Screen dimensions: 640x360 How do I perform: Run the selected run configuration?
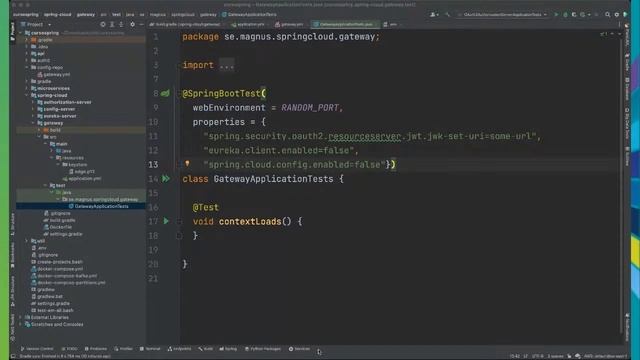(x=556, y=15)
